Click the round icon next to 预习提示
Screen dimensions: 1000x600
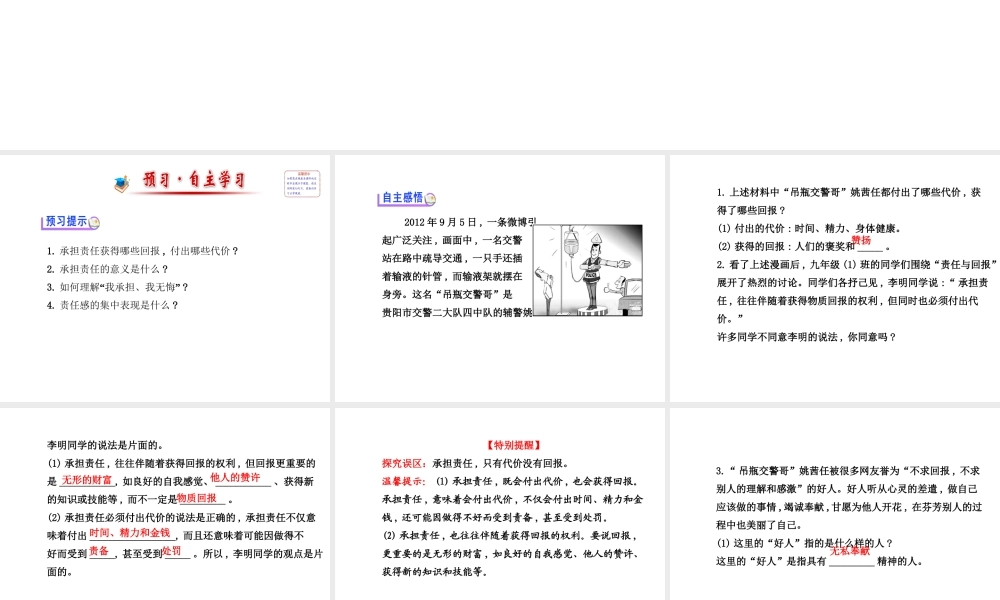[94, 223]
